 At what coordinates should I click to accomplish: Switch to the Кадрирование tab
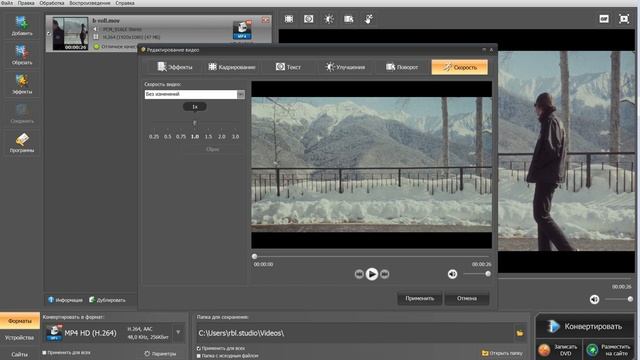(232, 67)
